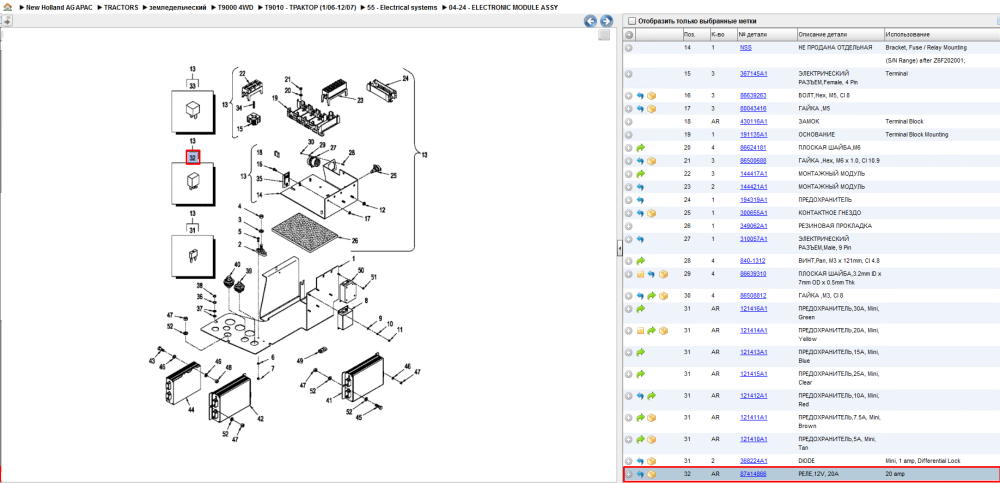The height and width of the screenshot is (483, 1000).
Task: Click blue arrow icon for part 121412A1
Action: point(640,396)
